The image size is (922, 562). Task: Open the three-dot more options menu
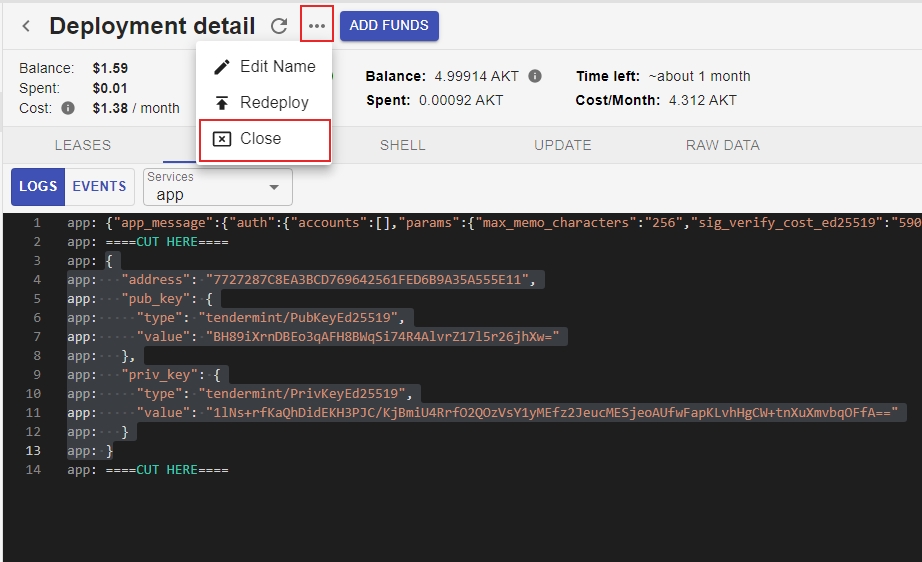pos(317,26)
